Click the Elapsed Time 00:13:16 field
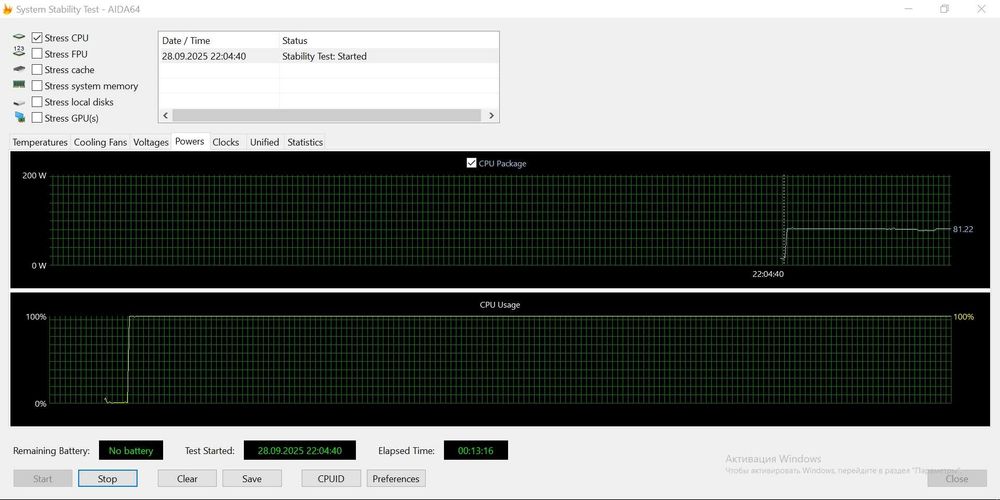Image resolution: width=1000 pixels, height=500 pixels. pos(476,450)
